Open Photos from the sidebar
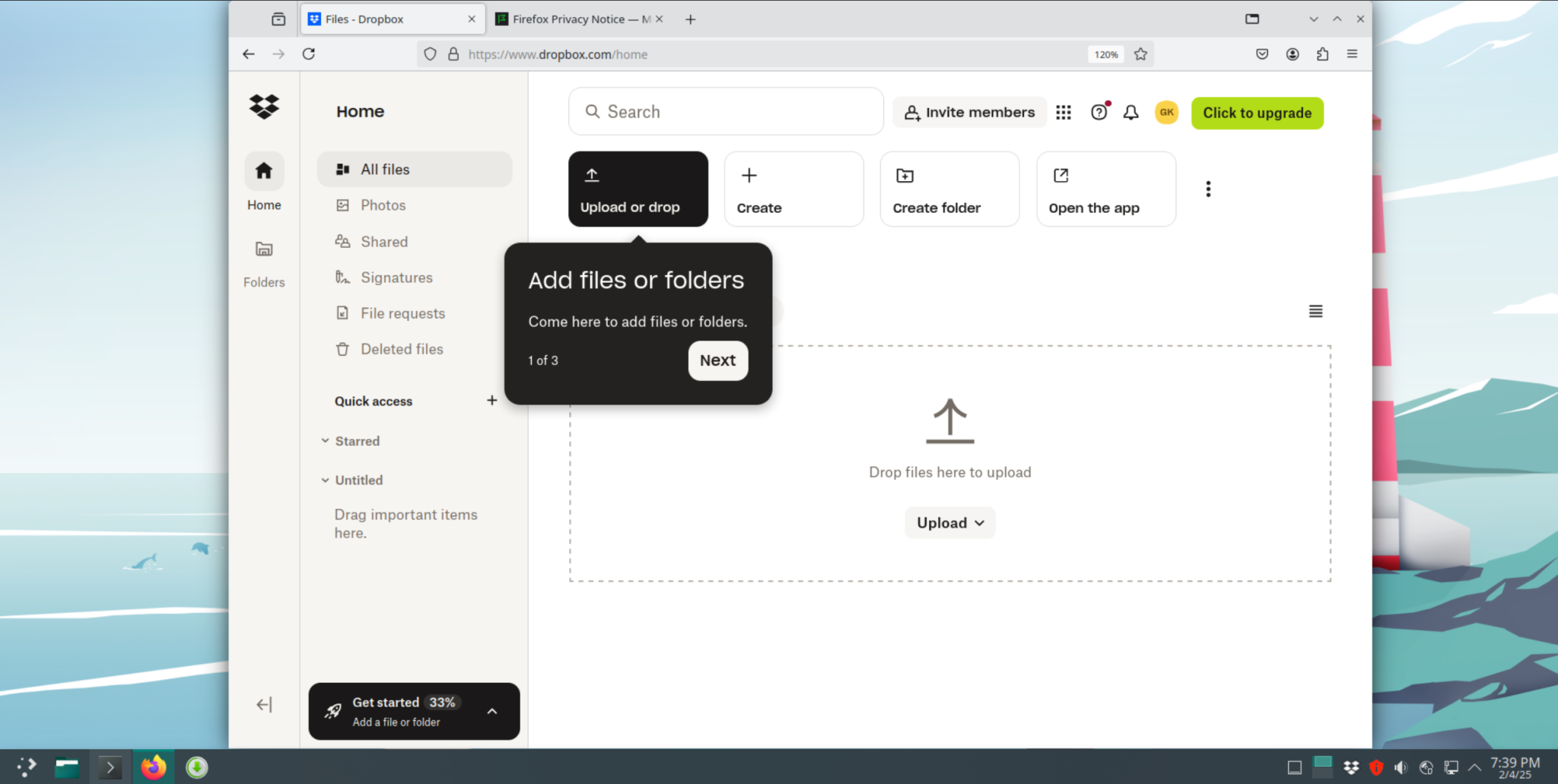This screenshot has height=784, width=1558. (x=382, y=205)
